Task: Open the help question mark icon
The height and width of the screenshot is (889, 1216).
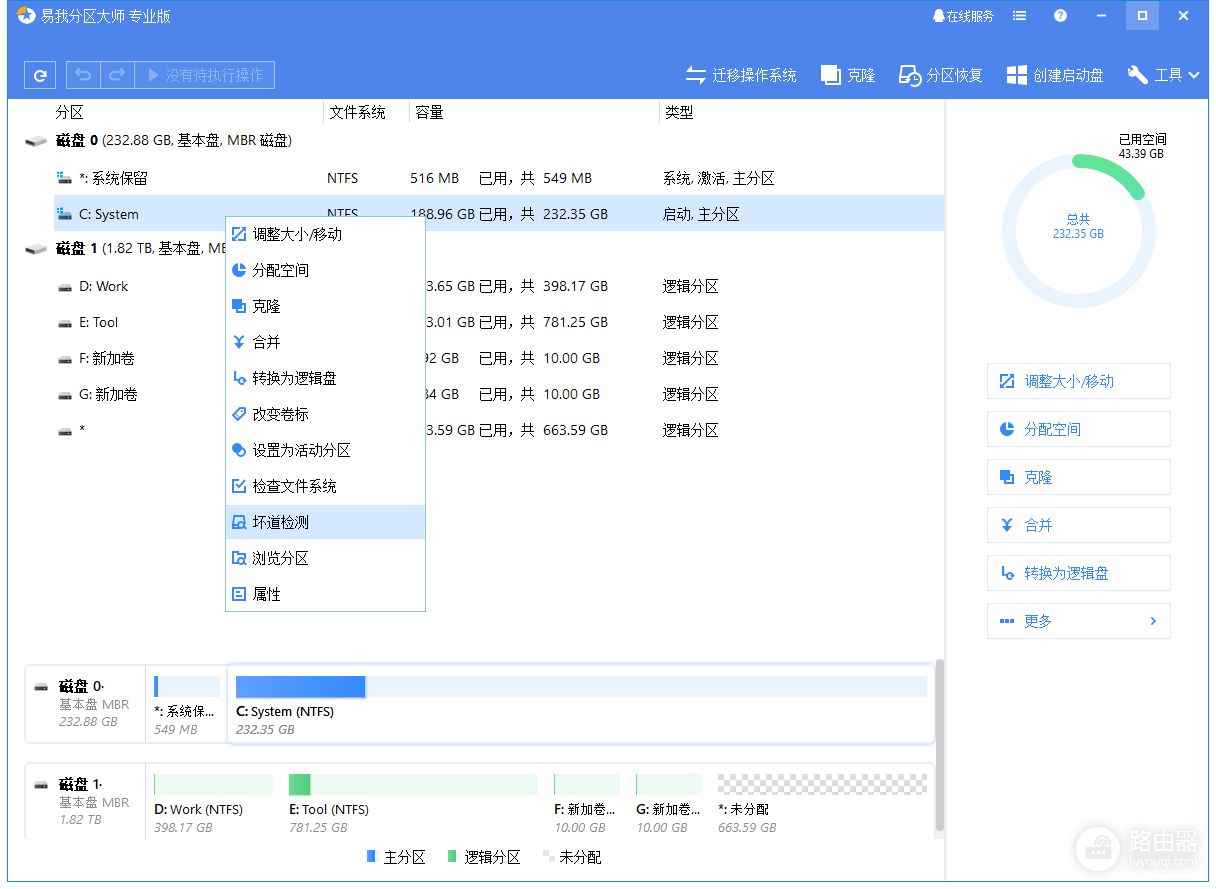Action: point(1060,16)
